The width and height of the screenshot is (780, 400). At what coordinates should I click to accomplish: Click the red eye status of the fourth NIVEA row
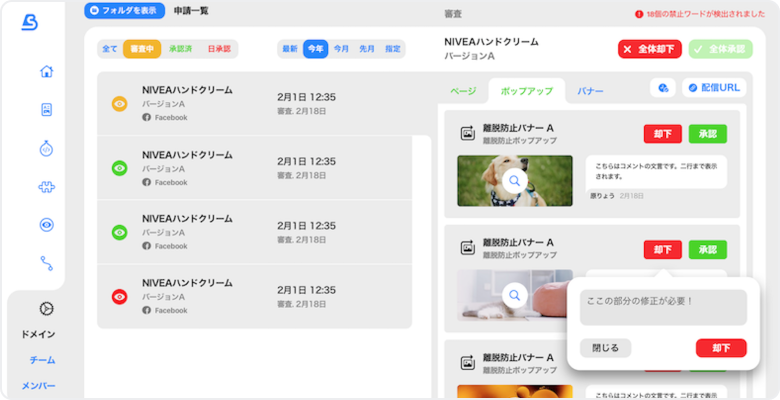119,297
